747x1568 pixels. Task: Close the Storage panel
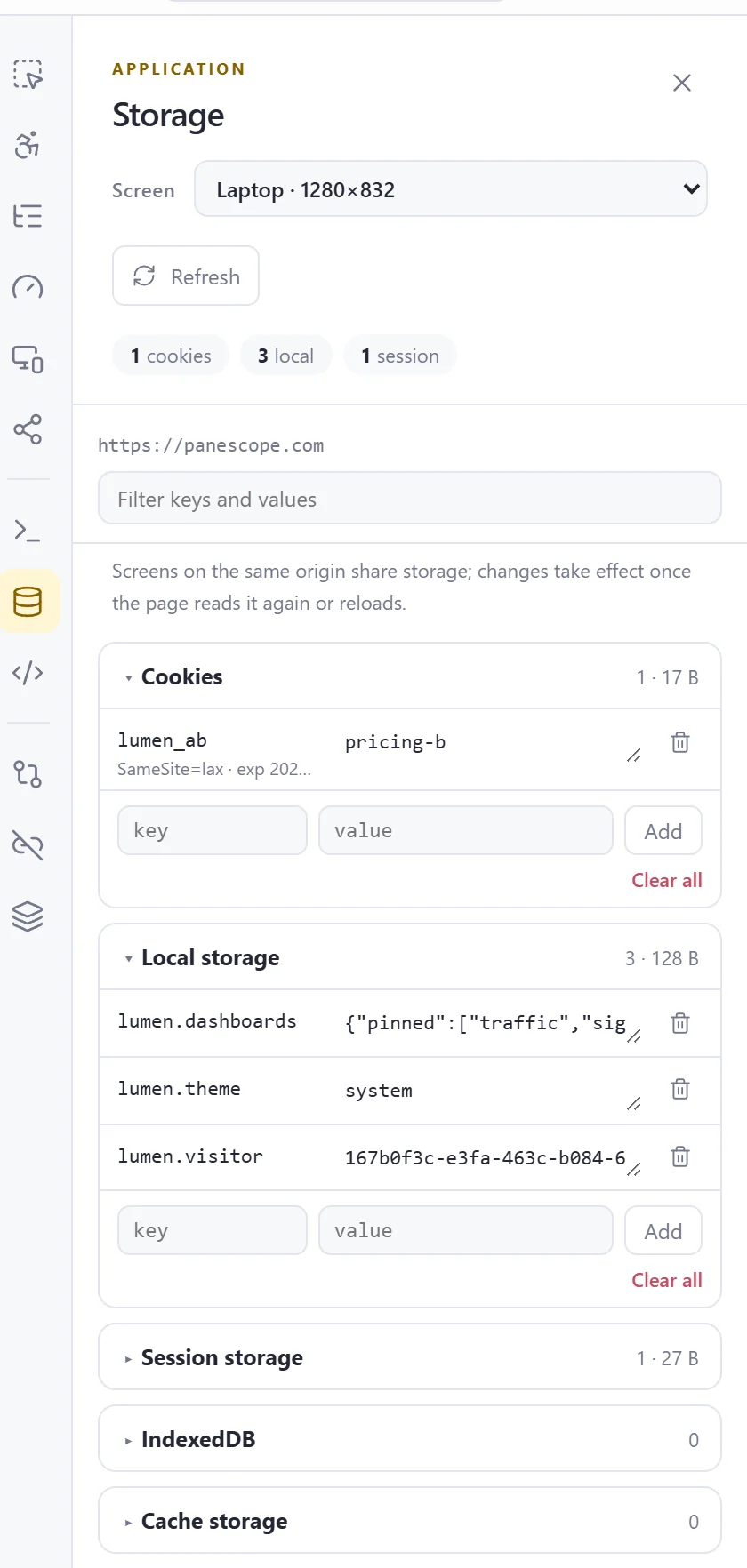pos(682,83)
